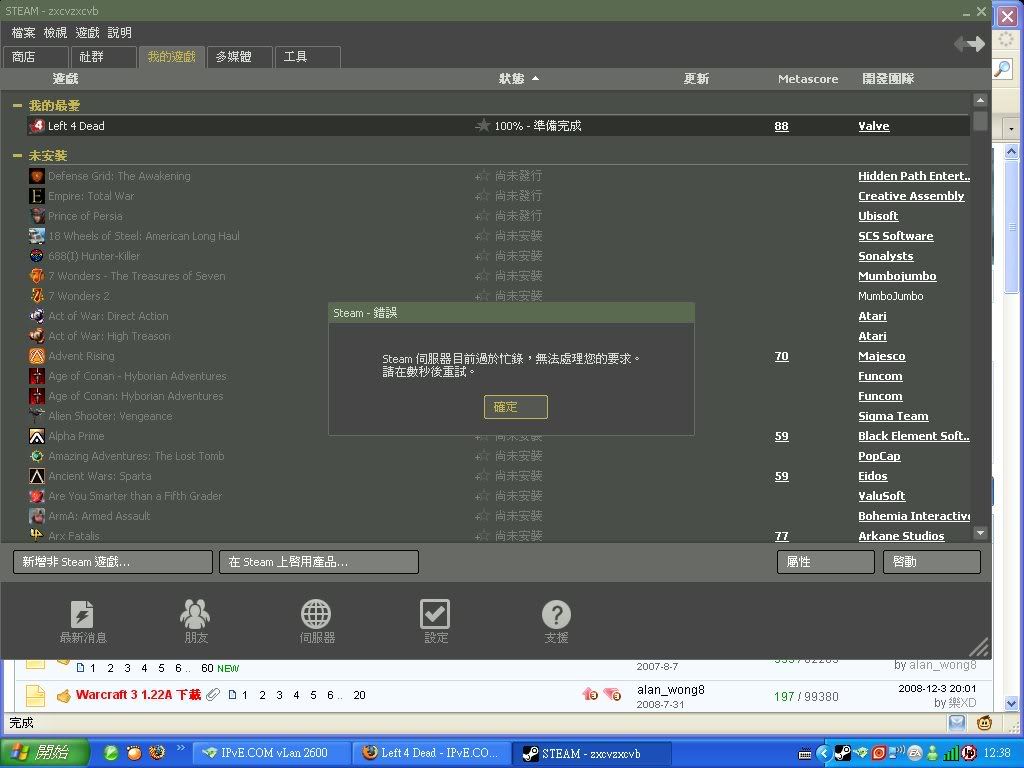
Task: Click the back/forward arrows icon
Action: click(x=968, y=44)
